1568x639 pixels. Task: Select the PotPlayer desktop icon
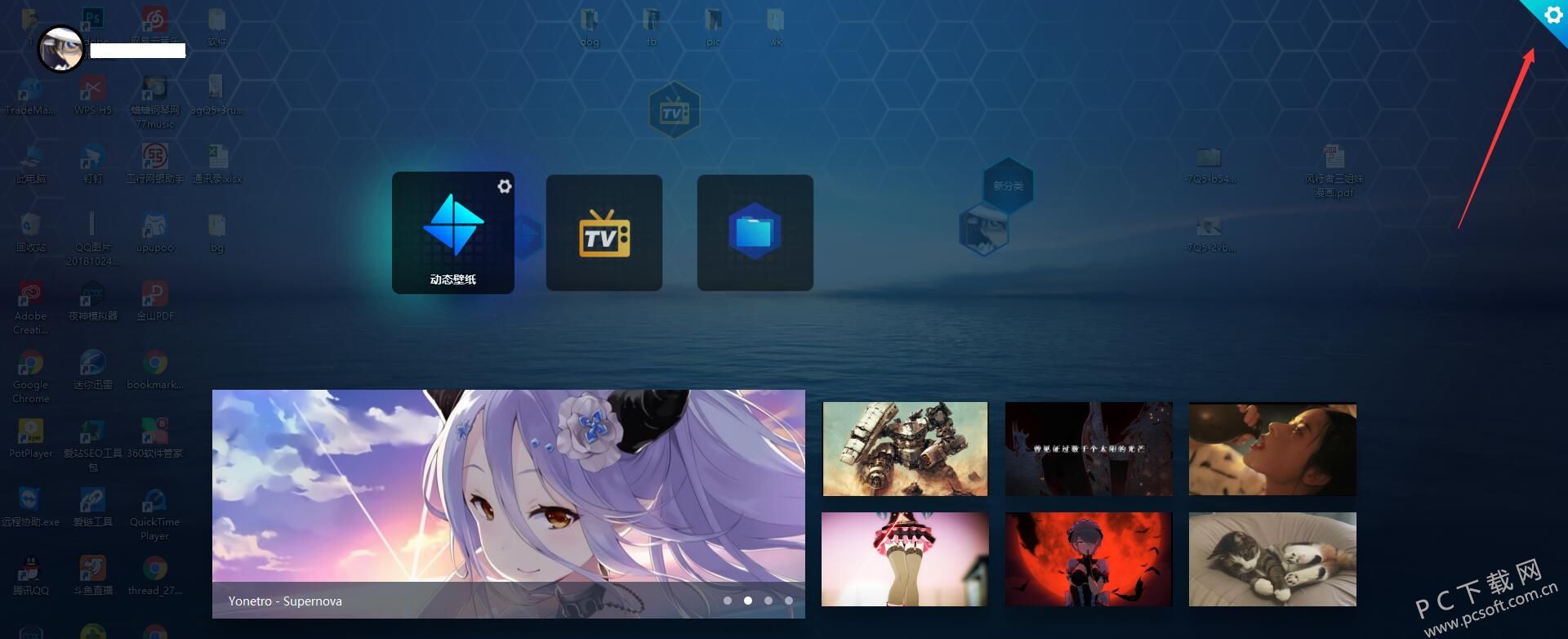pyautogui.click(x=31, y=438)
